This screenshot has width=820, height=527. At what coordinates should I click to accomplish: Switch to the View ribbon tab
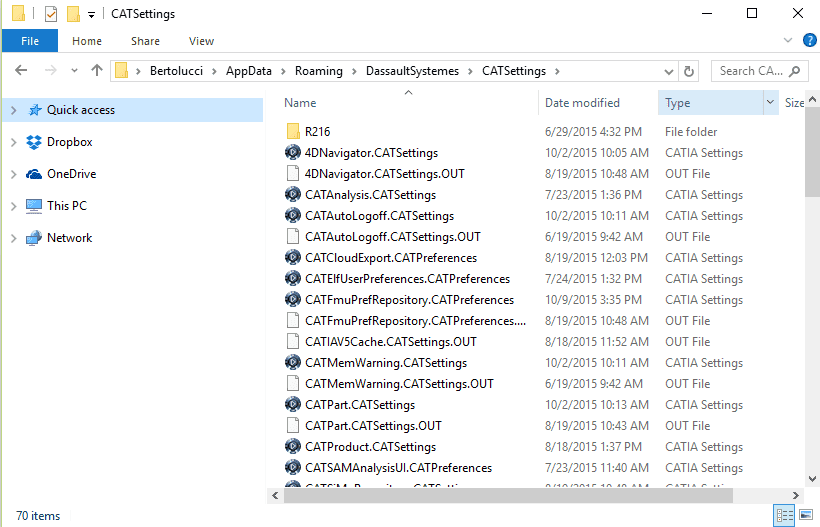(x=201, y=41)
